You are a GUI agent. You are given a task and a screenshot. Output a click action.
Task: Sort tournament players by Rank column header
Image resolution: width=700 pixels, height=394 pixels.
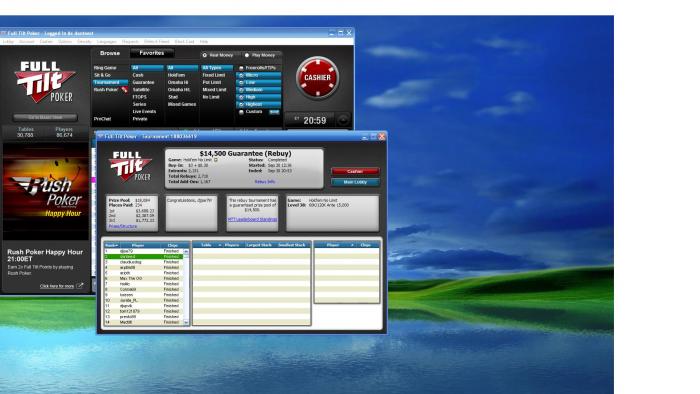click(111, 245)
